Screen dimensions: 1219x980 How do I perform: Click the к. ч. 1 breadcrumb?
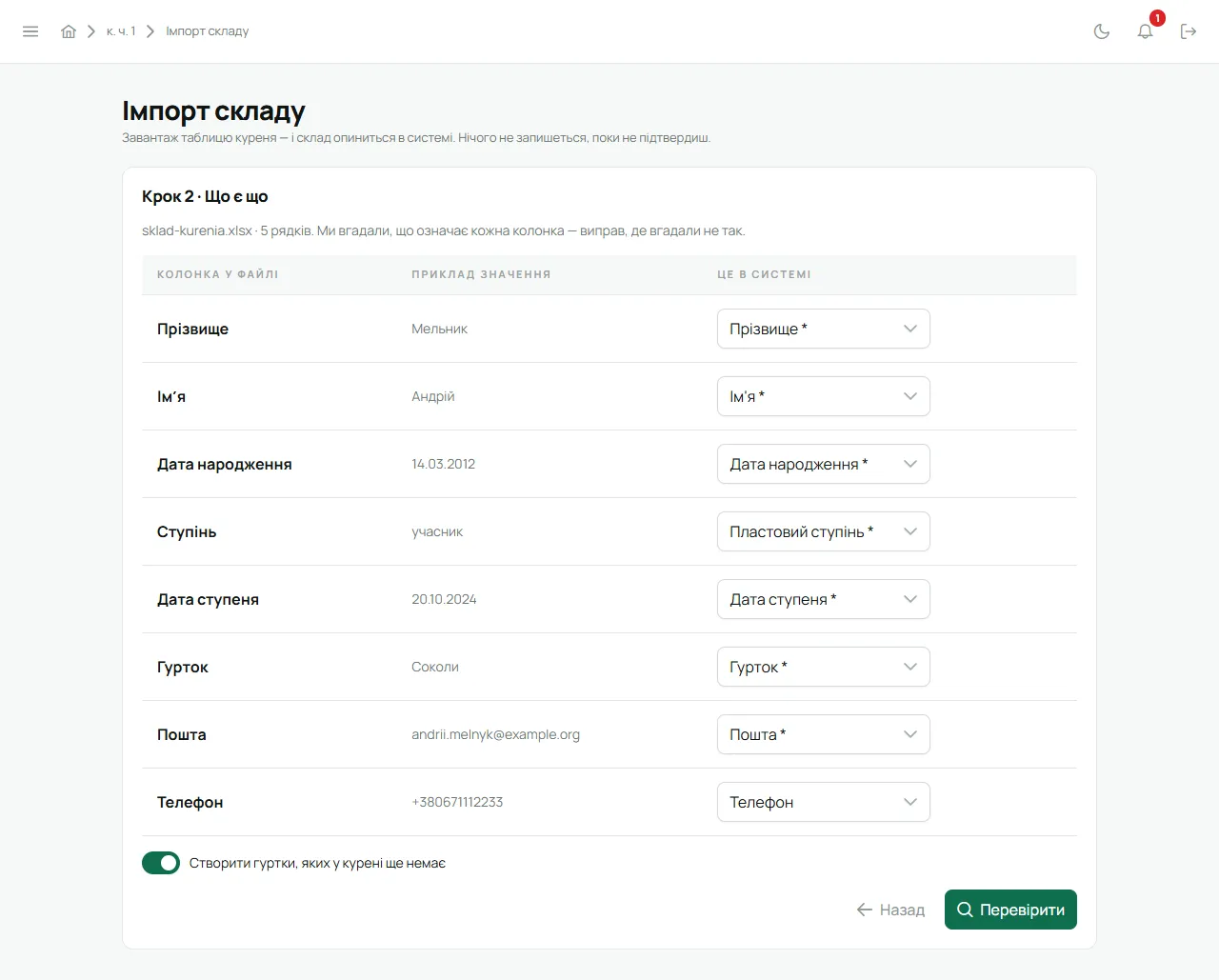[x=121, y=31]
